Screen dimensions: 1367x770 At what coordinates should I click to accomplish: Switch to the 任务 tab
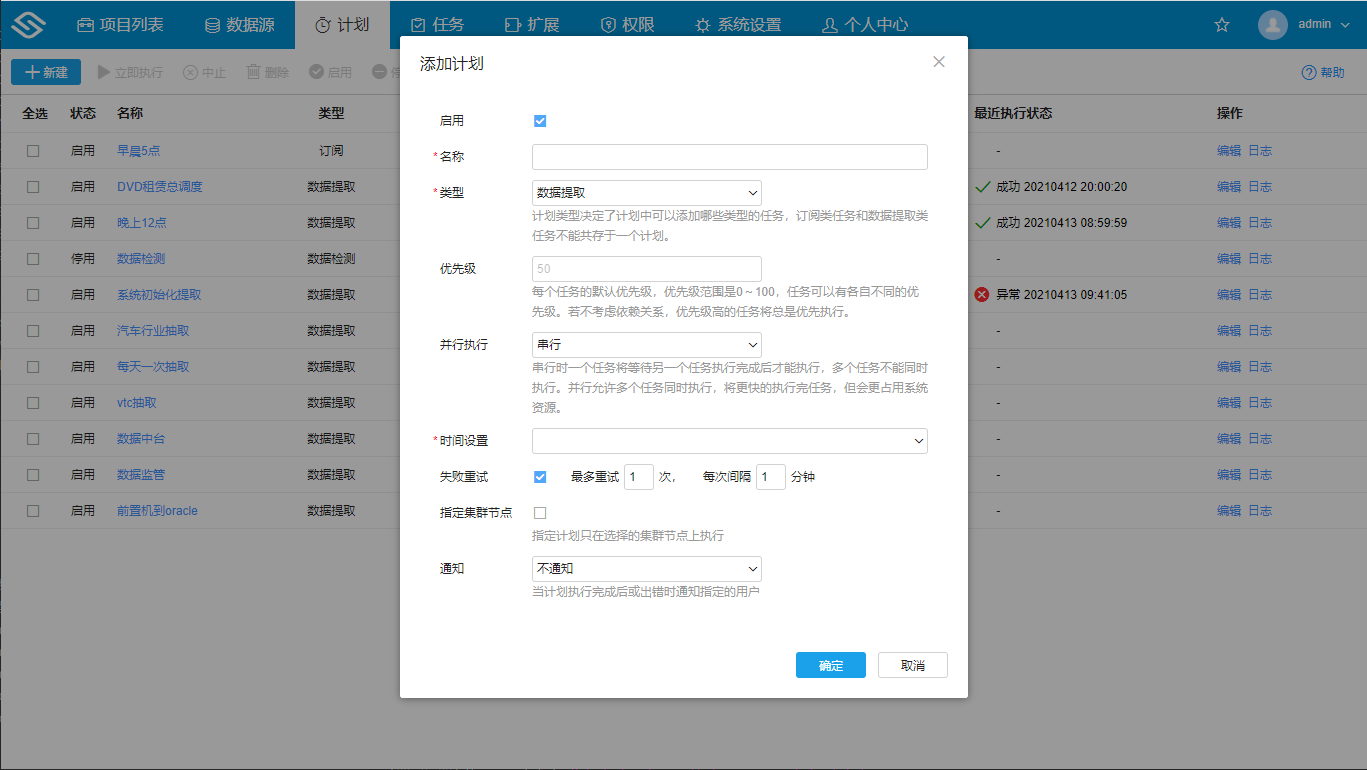coord(437,23)
